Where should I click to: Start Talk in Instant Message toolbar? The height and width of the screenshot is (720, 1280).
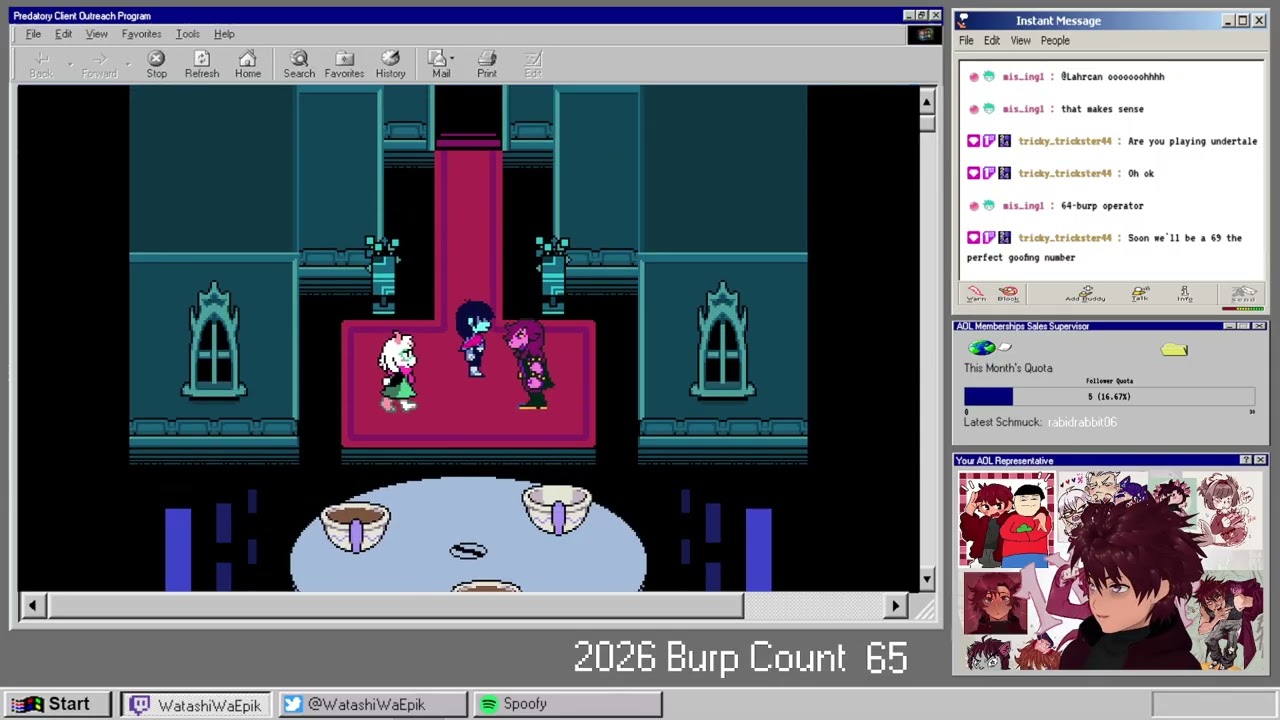coord(1140,294)
